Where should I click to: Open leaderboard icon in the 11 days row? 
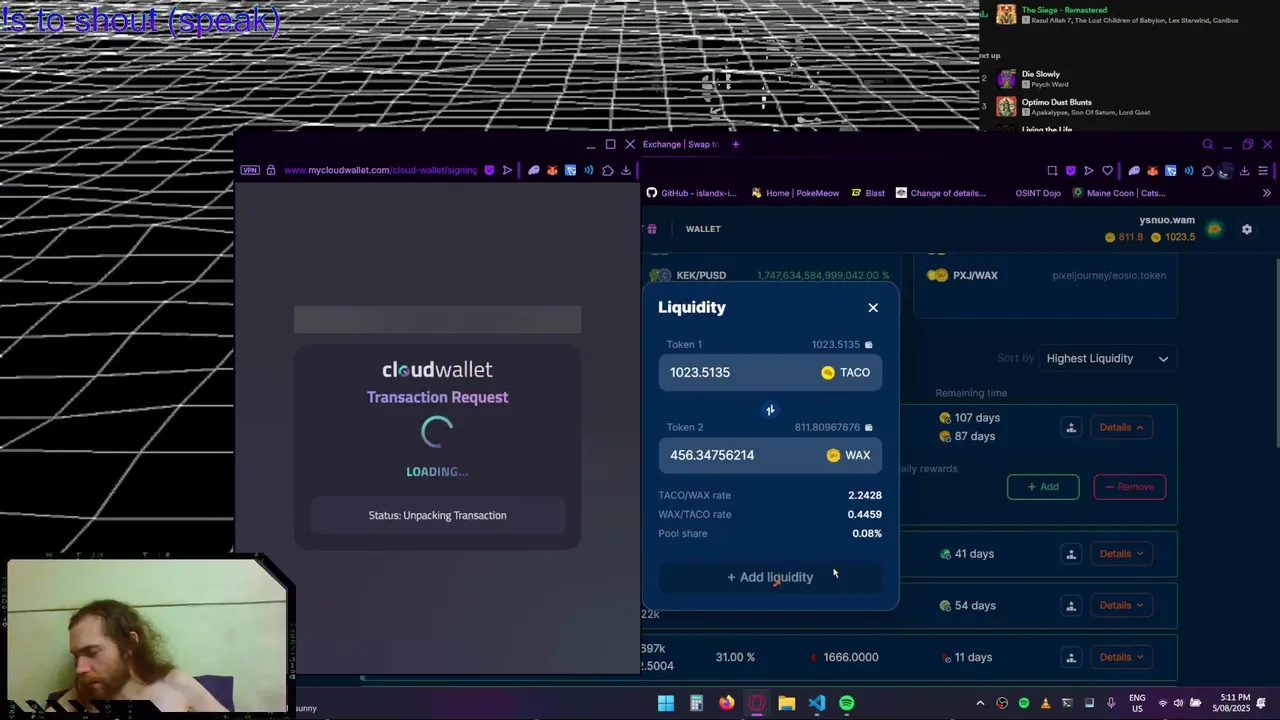pos(1071,657)
